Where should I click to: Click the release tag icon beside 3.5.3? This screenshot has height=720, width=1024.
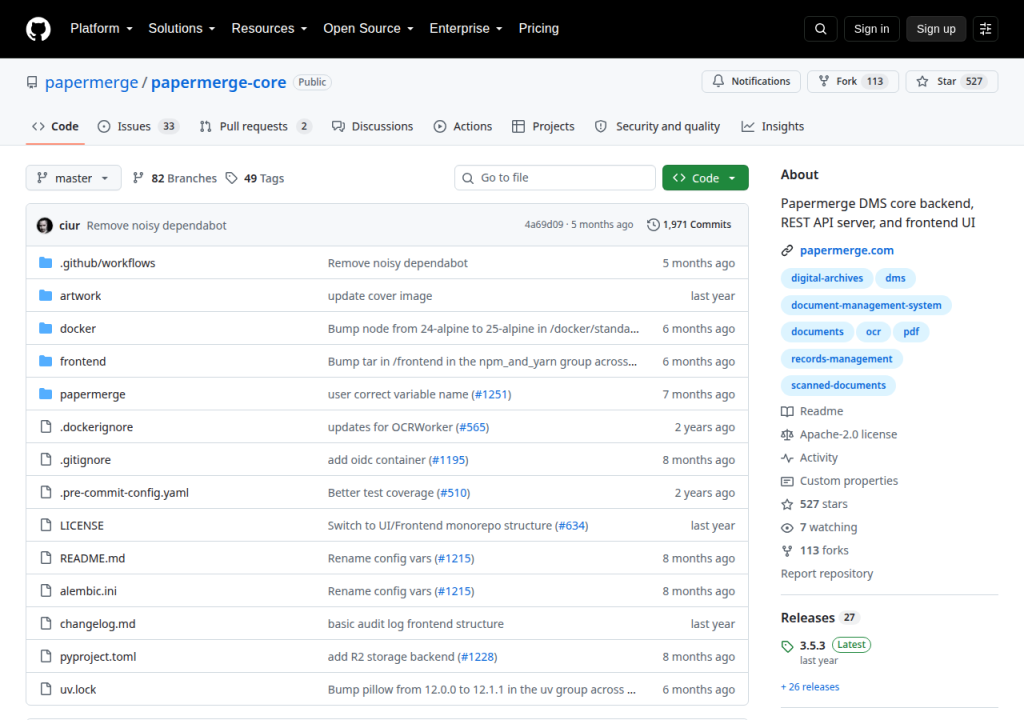coord(787,646)
